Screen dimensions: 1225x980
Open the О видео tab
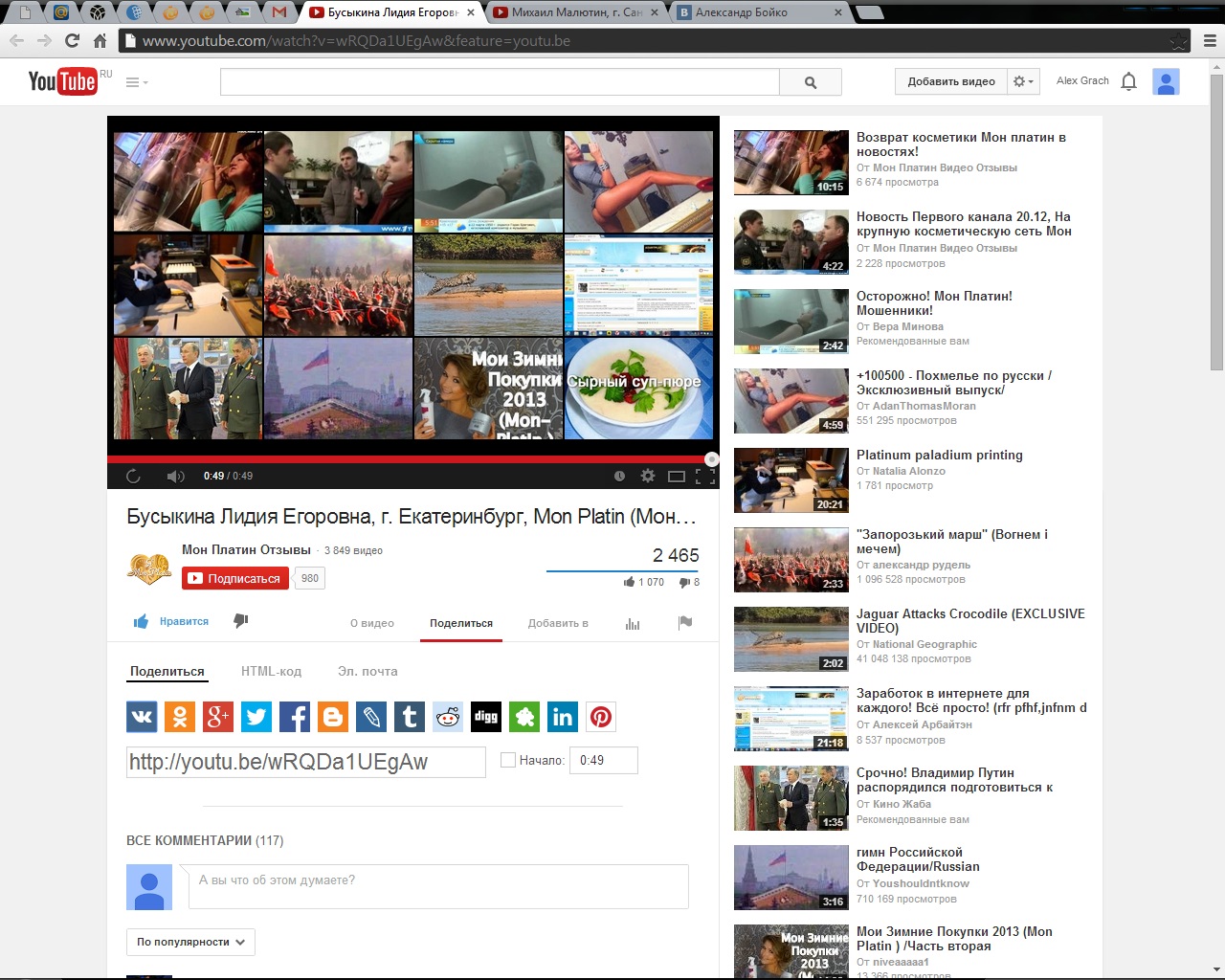pyautogui.click(x=372, y=623)
